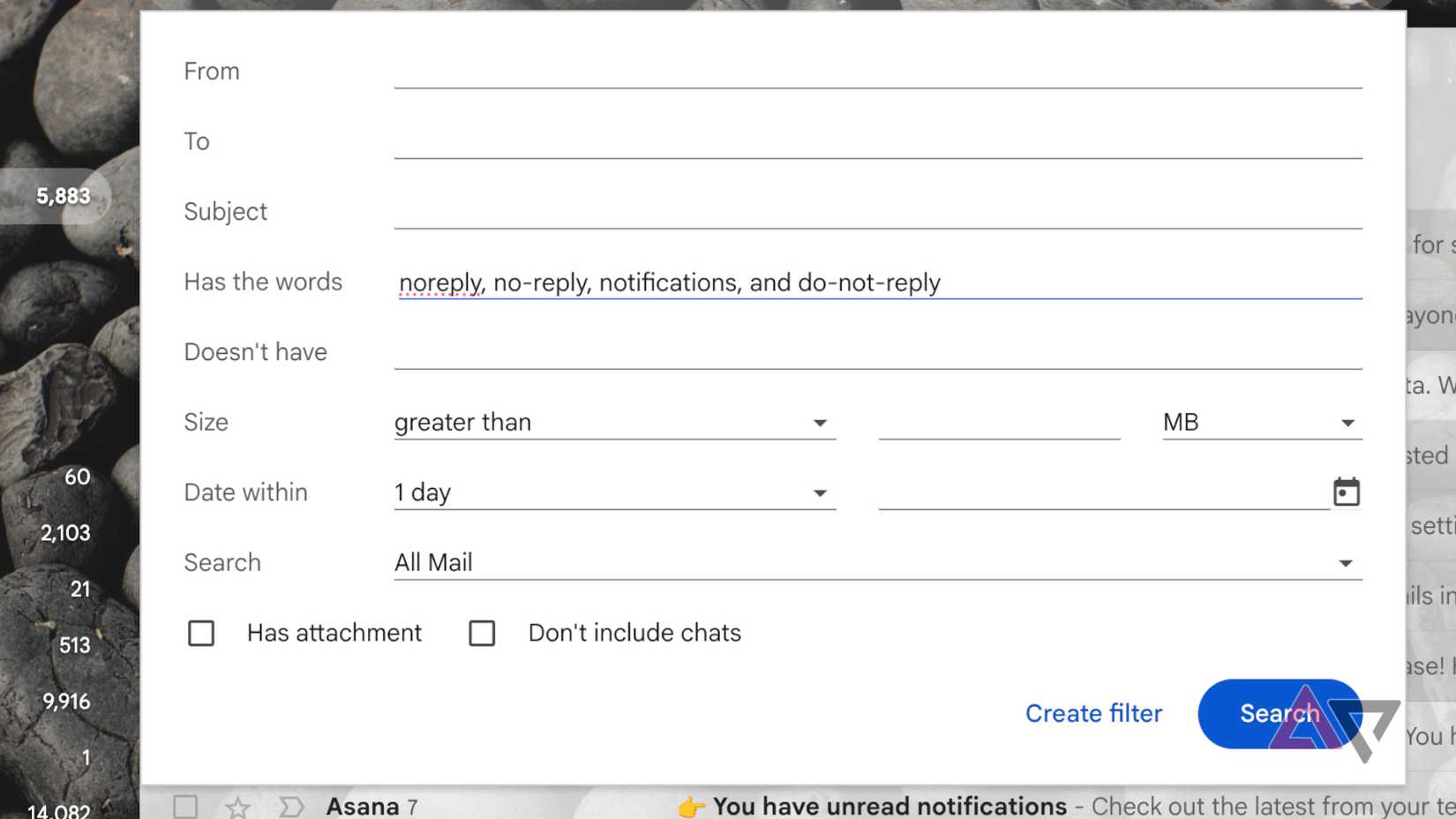Image resolution: width=1456 pixels, height=819 pixels.
Task: Mark the Asana email as important
Action: click(290, 807)
